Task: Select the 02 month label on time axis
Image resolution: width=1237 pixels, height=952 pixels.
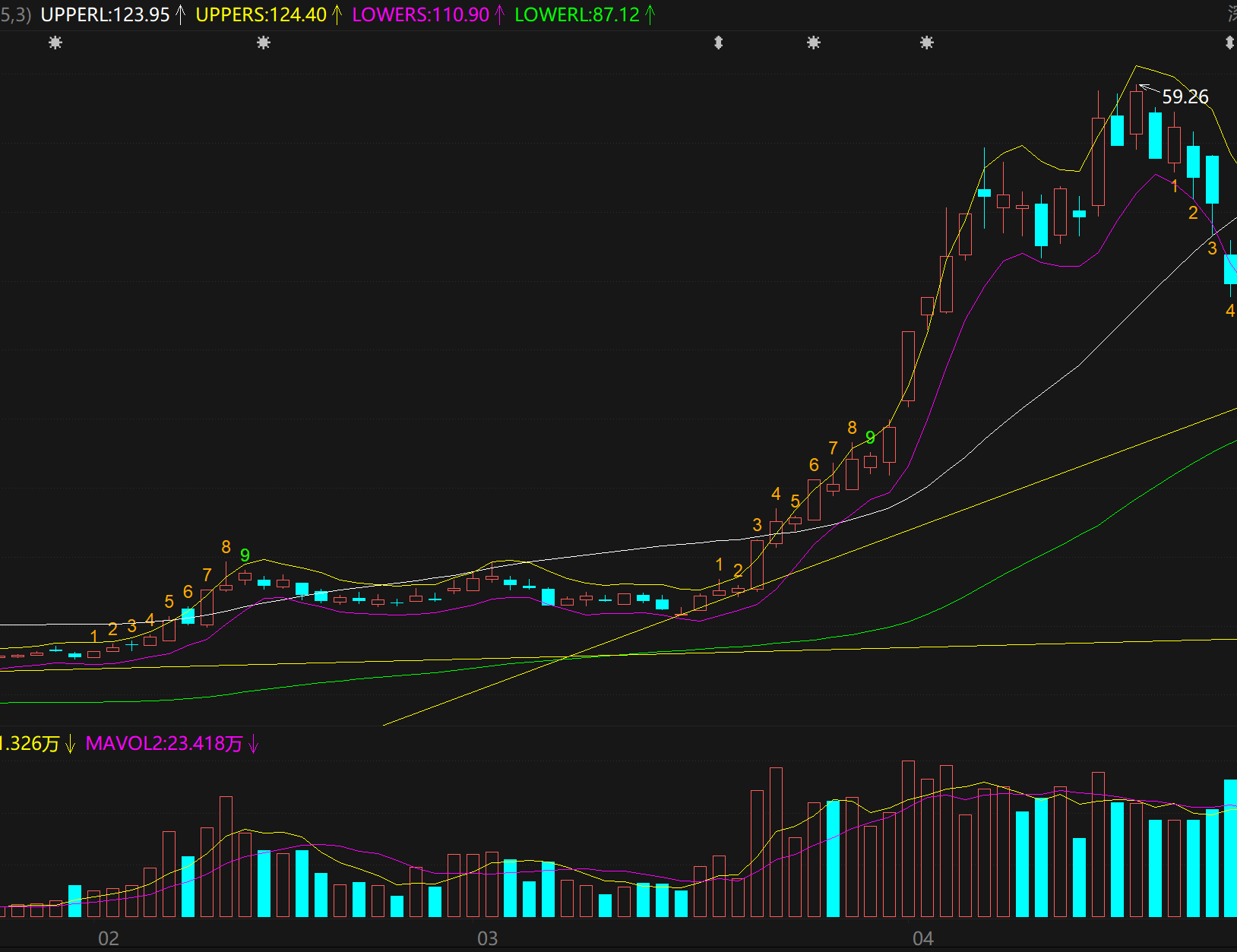Action: 109,938
